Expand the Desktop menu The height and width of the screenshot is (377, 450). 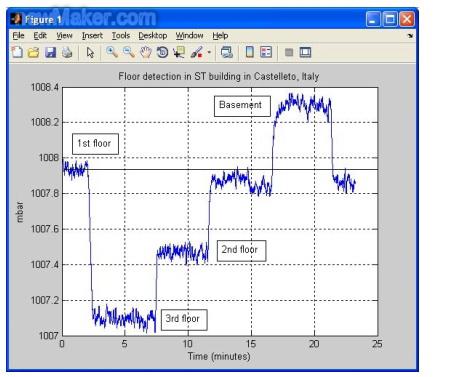click(x=153, y=35)
